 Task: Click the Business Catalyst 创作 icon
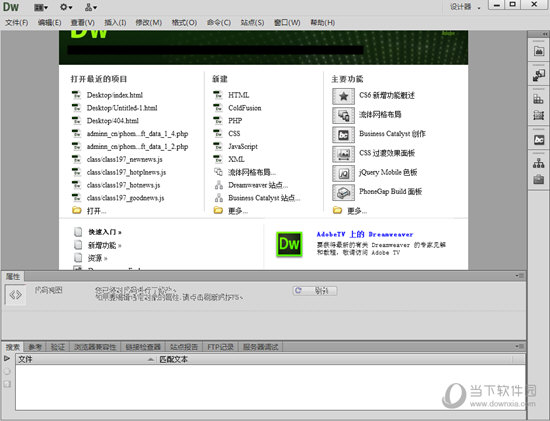343,134
